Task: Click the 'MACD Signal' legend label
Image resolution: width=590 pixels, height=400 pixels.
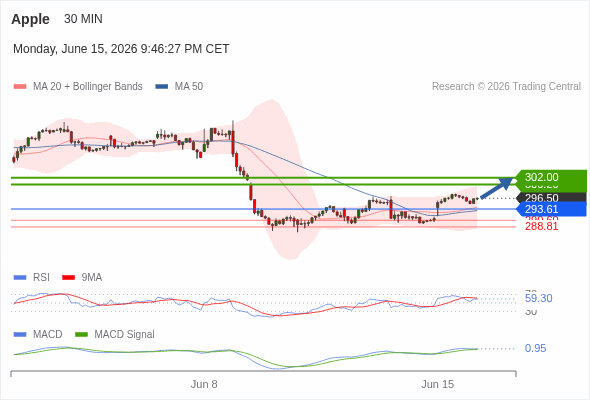Action: point(124,335)
